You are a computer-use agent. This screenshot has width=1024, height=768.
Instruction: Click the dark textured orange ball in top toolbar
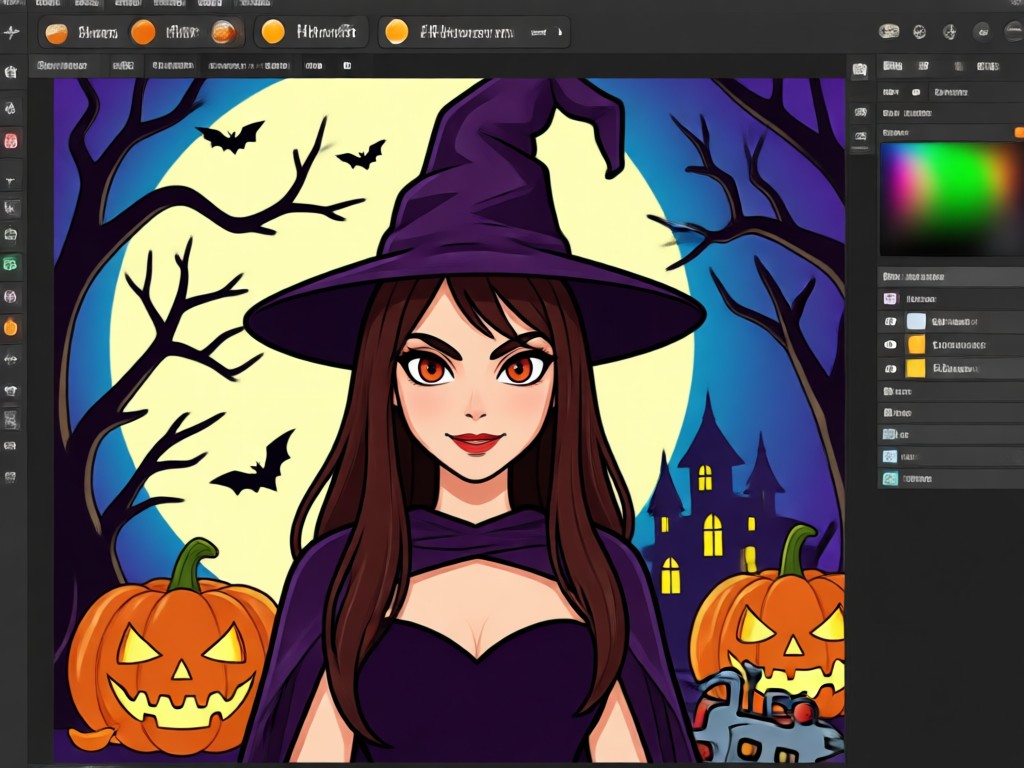coord(223,32)
